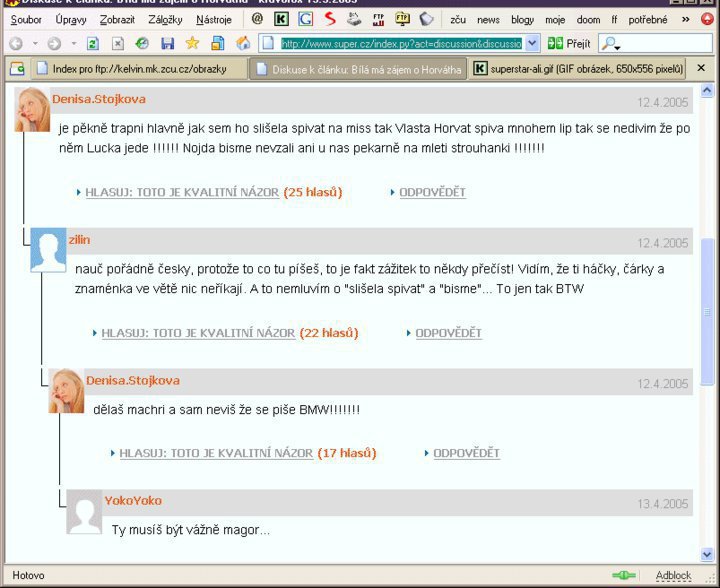Expand the bookmarks toolbar overflow chevron
This screenshot has height=588, width=720.
(x=685, y=19)
